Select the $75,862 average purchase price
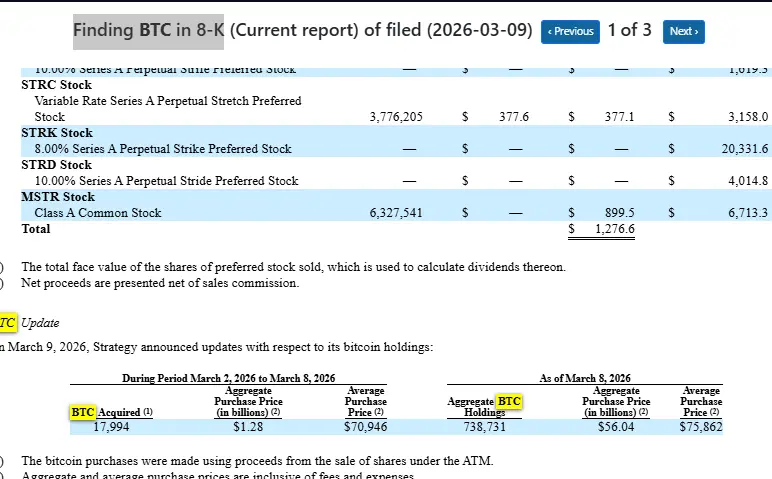772x479 pixels. click(701, 426)
